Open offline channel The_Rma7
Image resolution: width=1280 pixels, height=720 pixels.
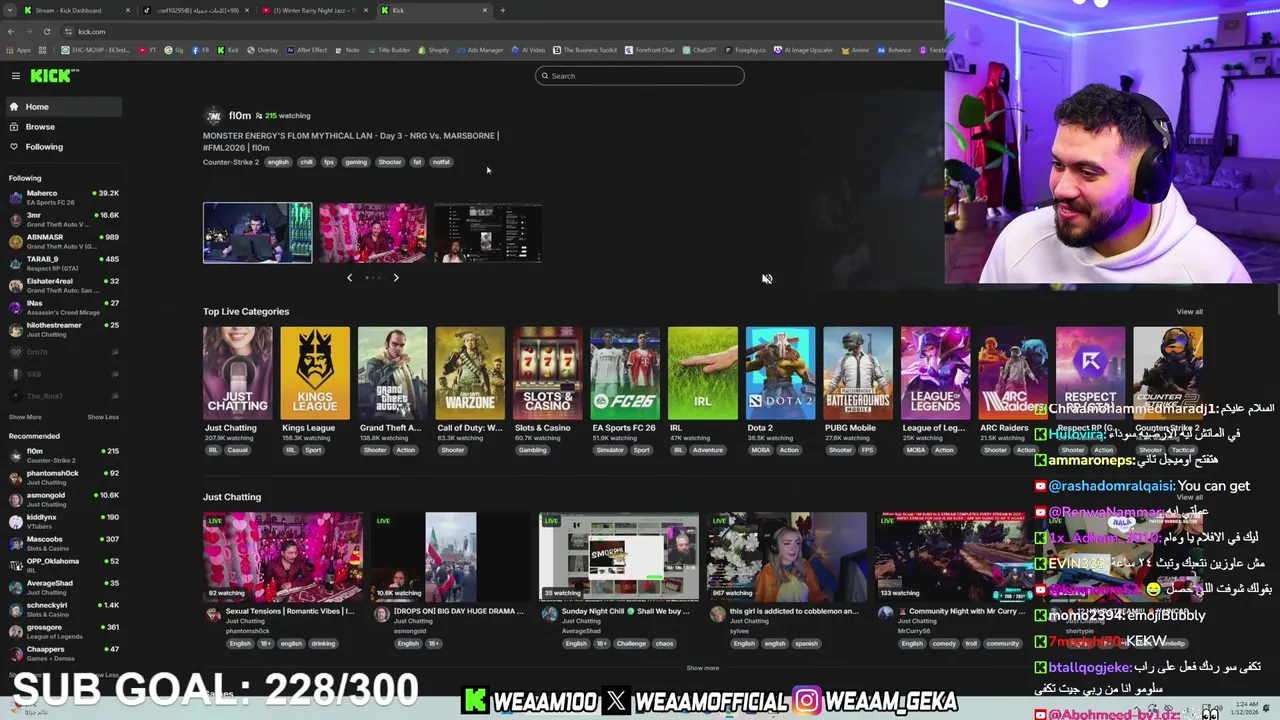62,396
